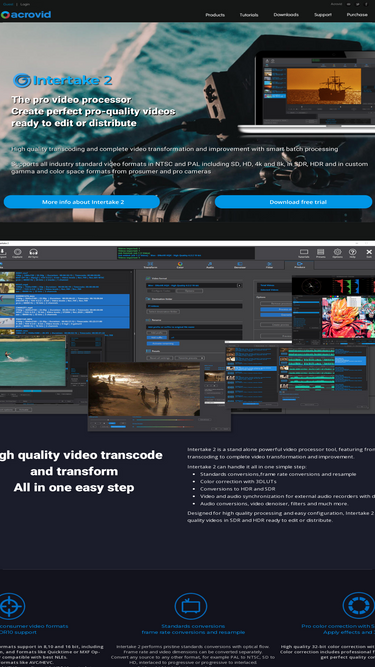Image resolution: width=375 pixels, height=667 pixels.
Task: Click More info about Intertake 2
Action: coord(82,202)
